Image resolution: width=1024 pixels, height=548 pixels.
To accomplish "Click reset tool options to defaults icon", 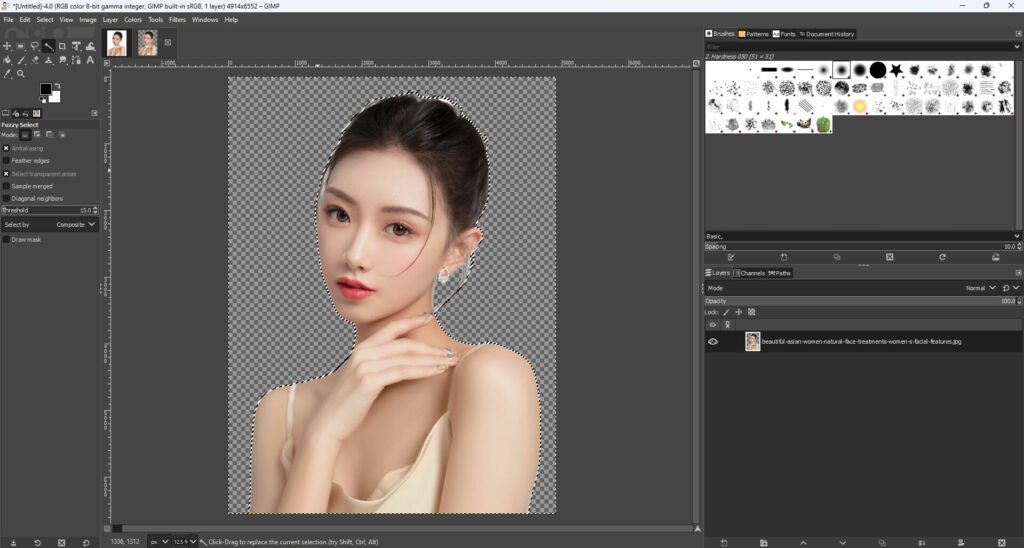I will [x=86, y=543].
